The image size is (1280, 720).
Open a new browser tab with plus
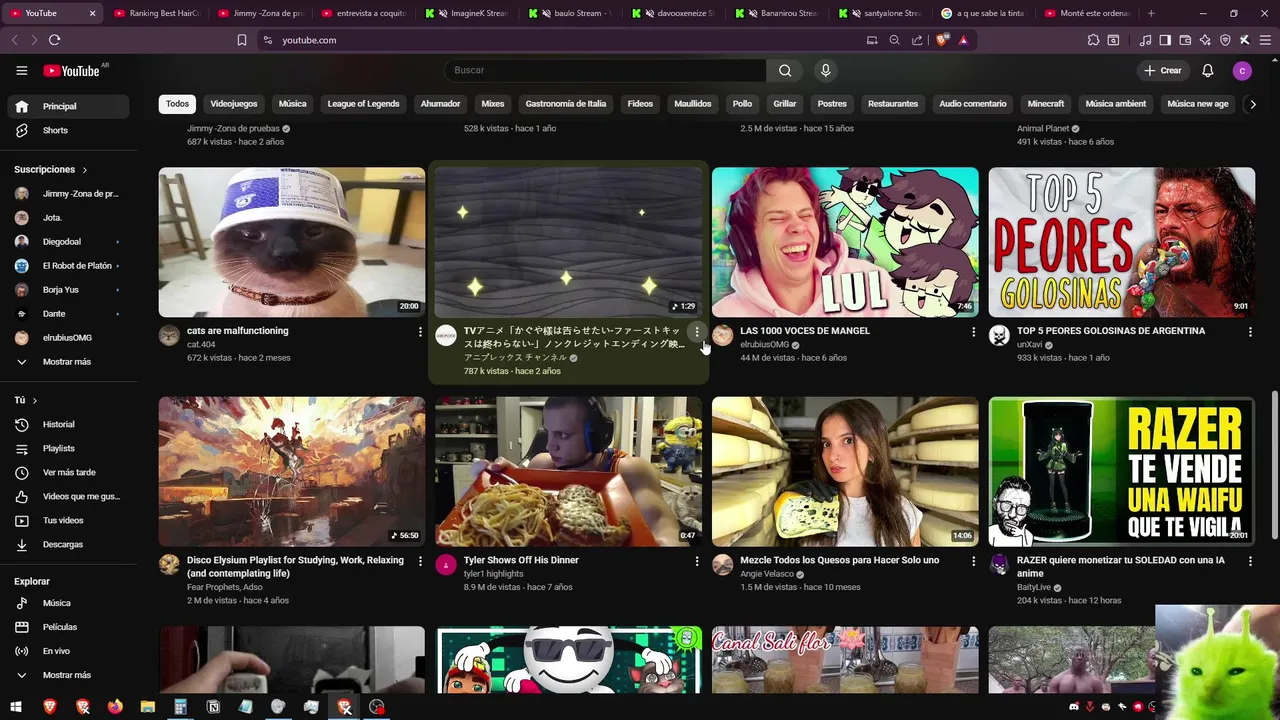pos(1151,13)
